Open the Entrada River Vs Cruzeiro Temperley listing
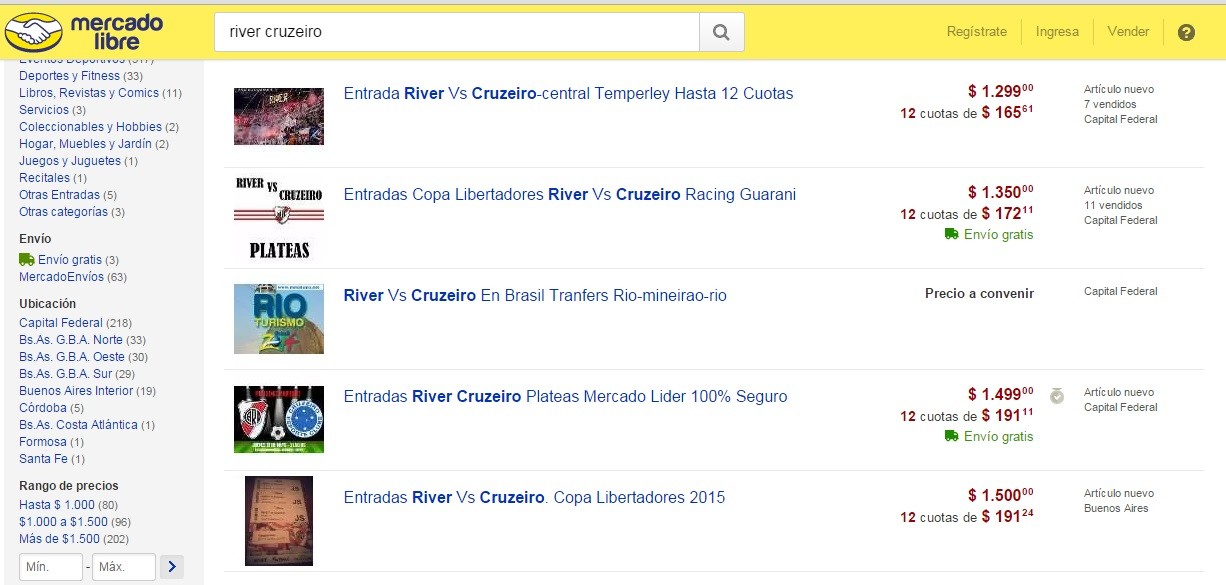Screen dimensions: 1226x585 (568, 93)
